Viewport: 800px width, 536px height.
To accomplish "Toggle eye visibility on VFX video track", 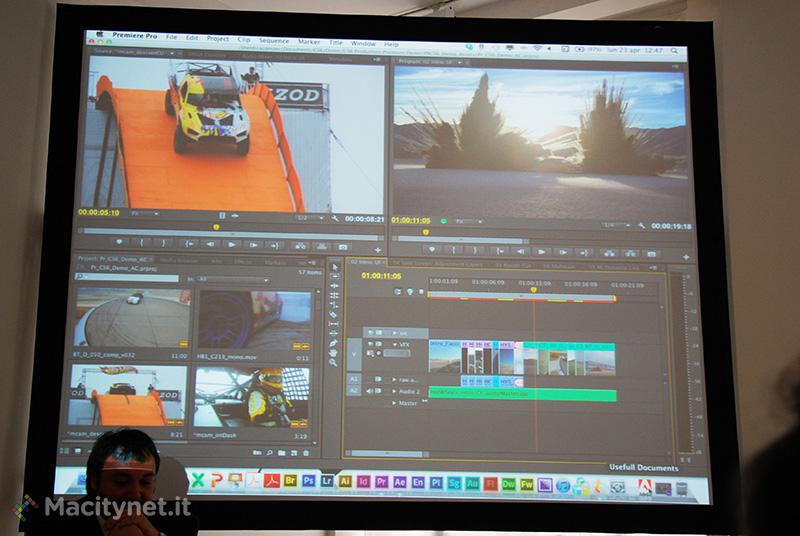I will pyautogui.click(x=371, y=344).
